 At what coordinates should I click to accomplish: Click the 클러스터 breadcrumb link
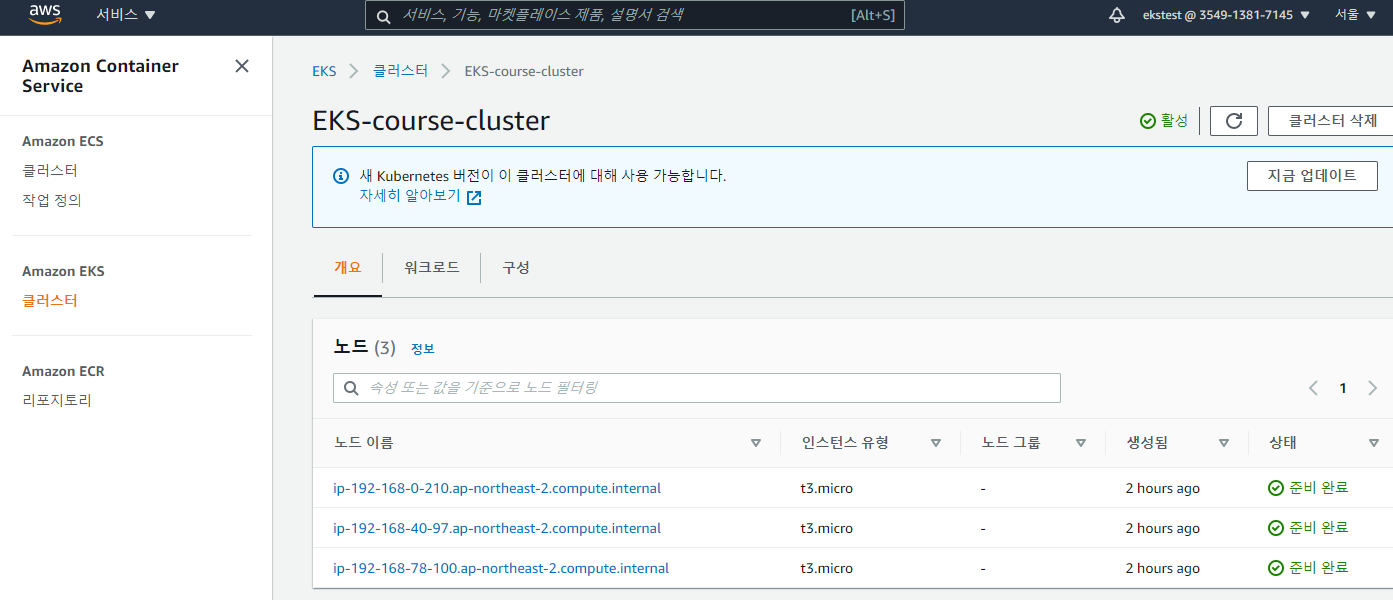point(400,71)
